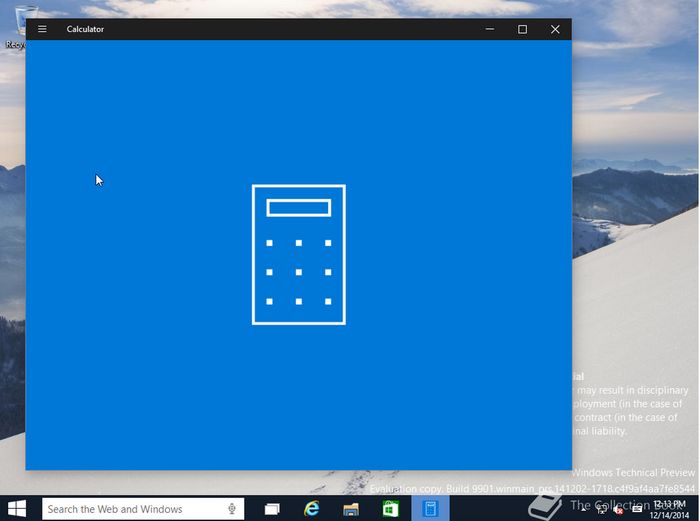Screen dimensions: 700x521
Task: Click the network icon in system tray
Action: click(x=600, y=509)
